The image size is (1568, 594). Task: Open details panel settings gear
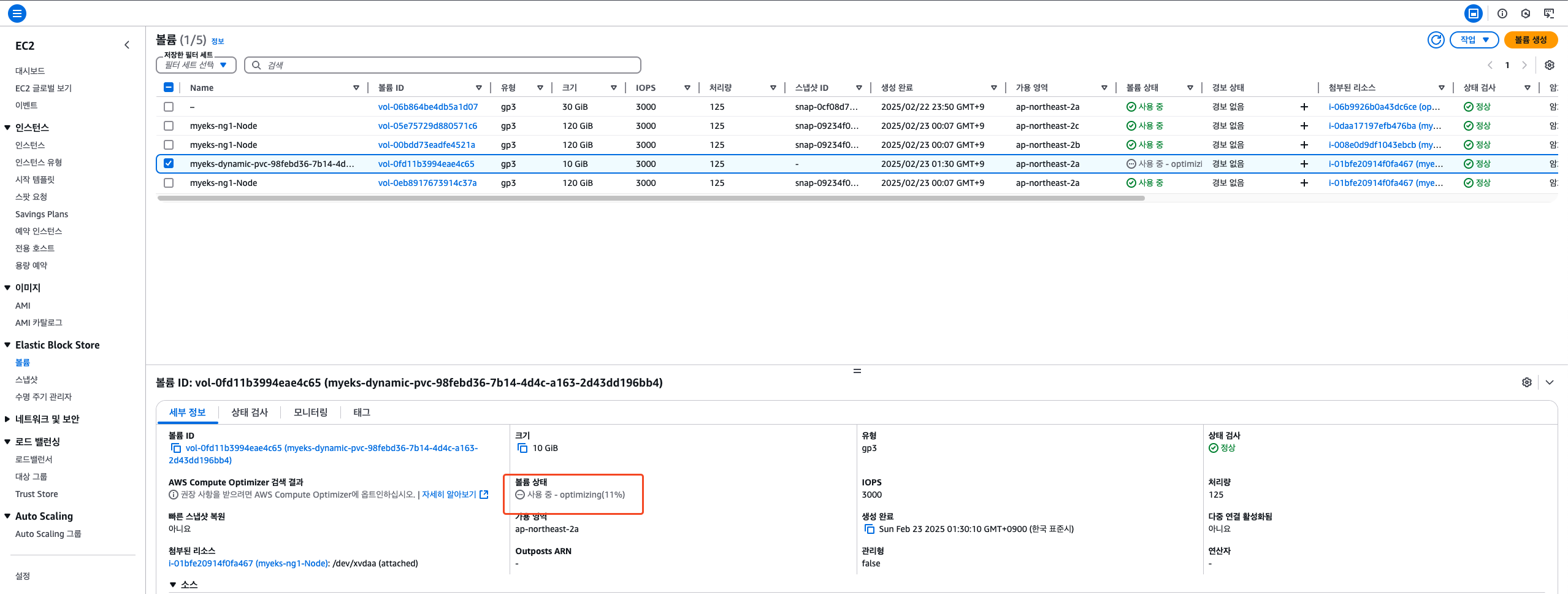pos(1527,382)
